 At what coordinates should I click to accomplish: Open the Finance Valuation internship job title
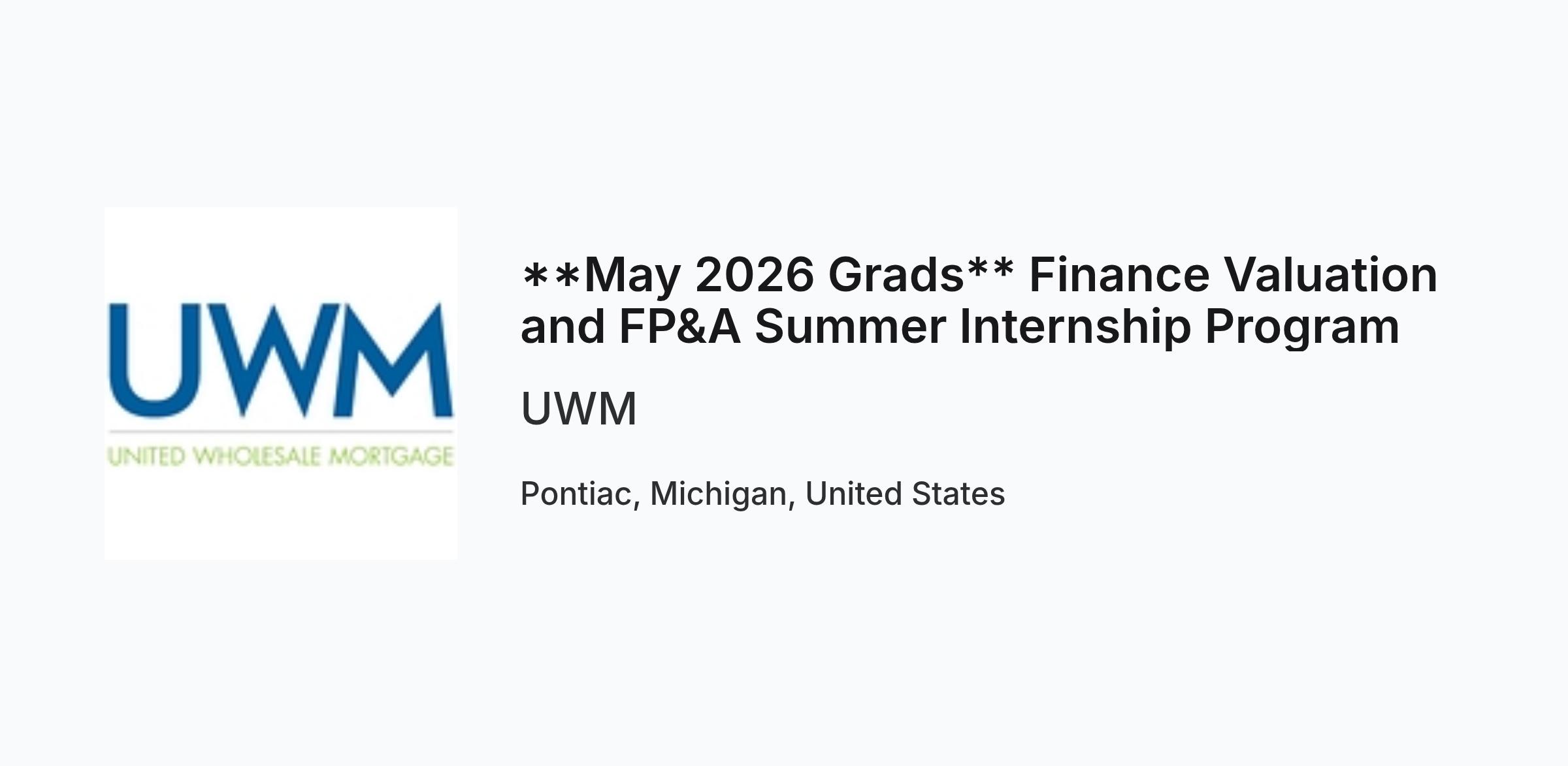979,300
